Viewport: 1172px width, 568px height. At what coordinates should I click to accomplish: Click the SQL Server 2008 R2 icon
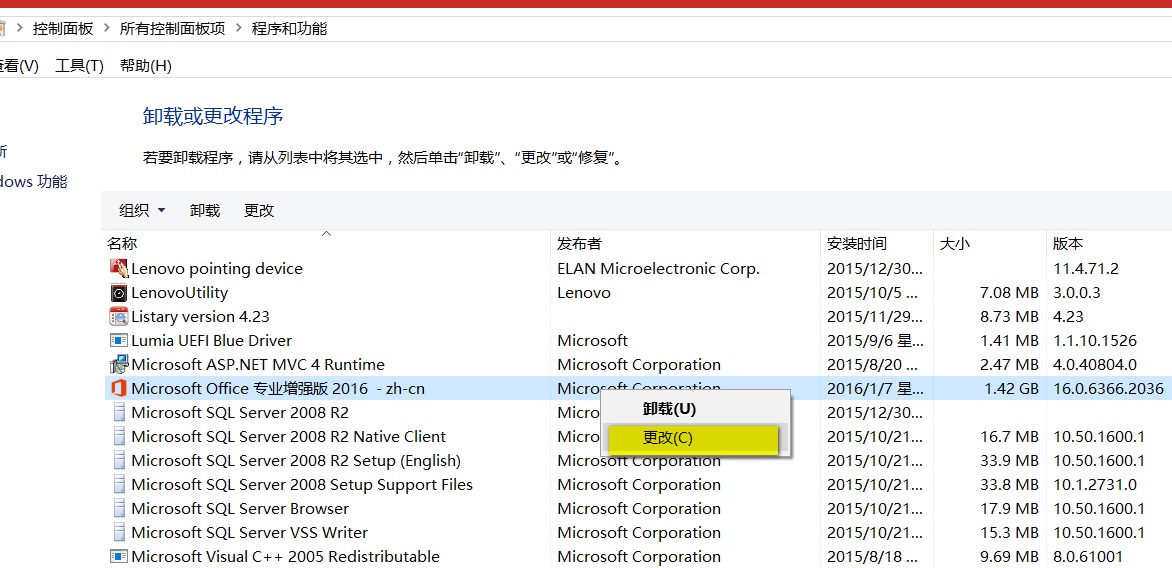(119, 412)
